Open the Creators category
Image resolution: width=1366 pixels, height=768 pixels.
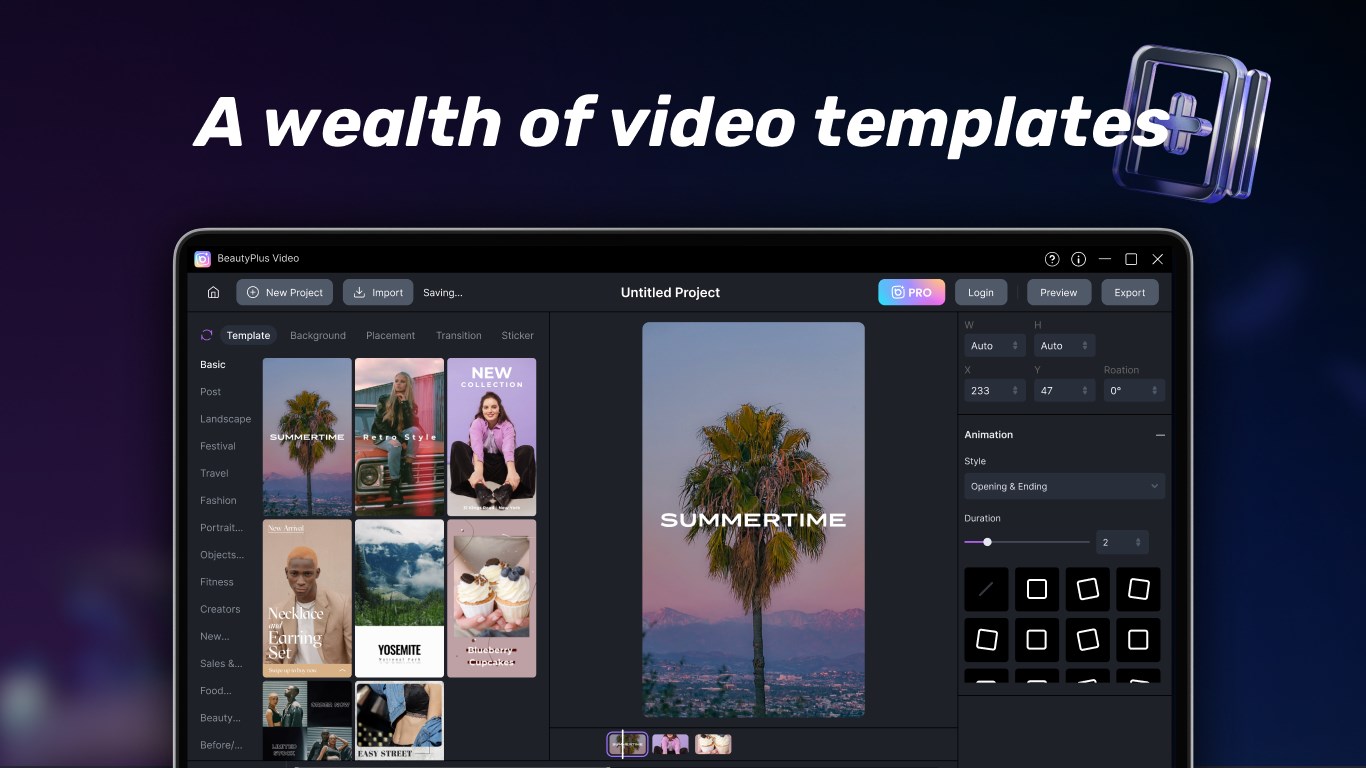220,609
